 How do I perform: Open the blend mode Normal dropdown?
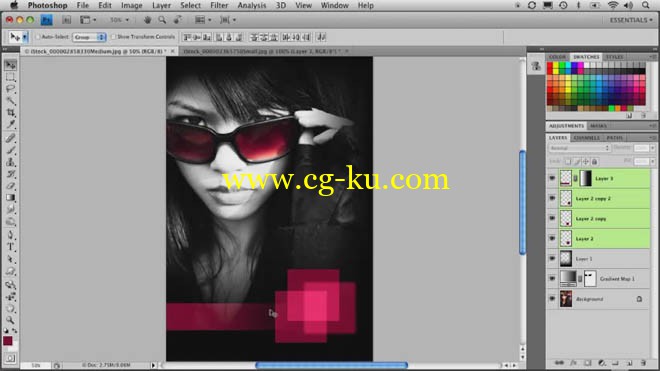[x=579, y=148]
